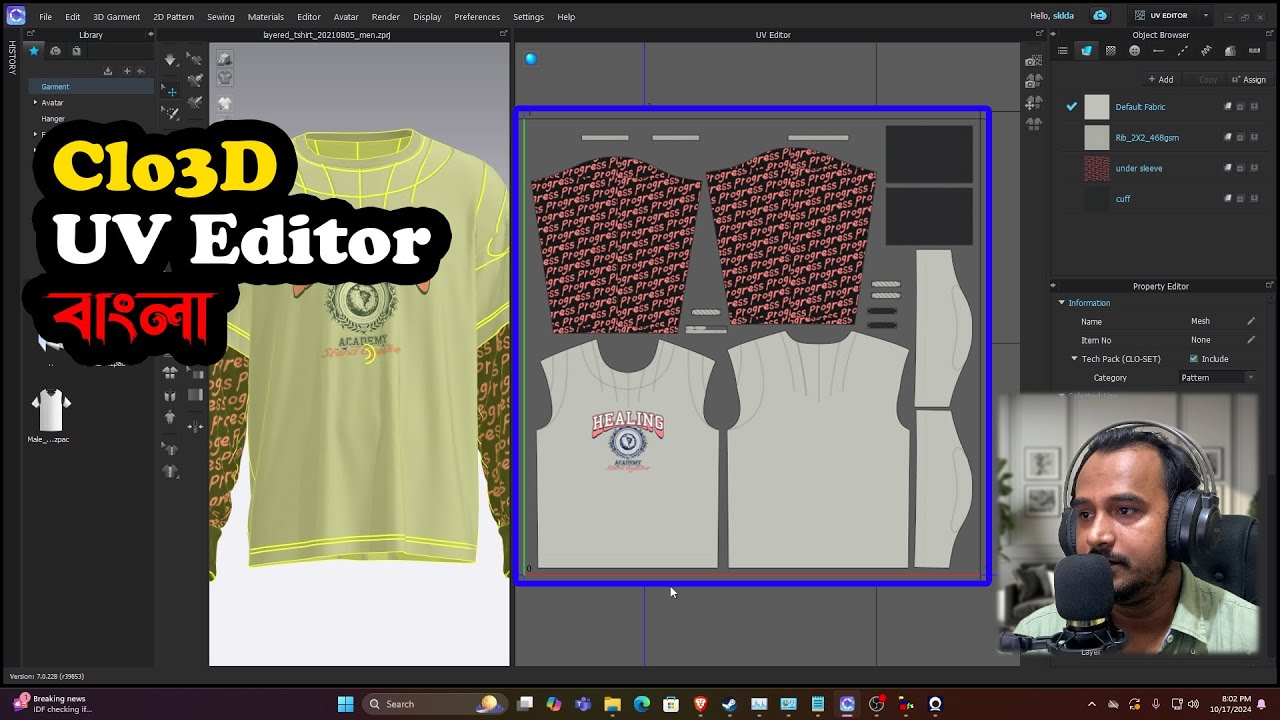Click the under sleeve fabric swatch
This screenshot has height=720, width=1280.
point(1097,168)
